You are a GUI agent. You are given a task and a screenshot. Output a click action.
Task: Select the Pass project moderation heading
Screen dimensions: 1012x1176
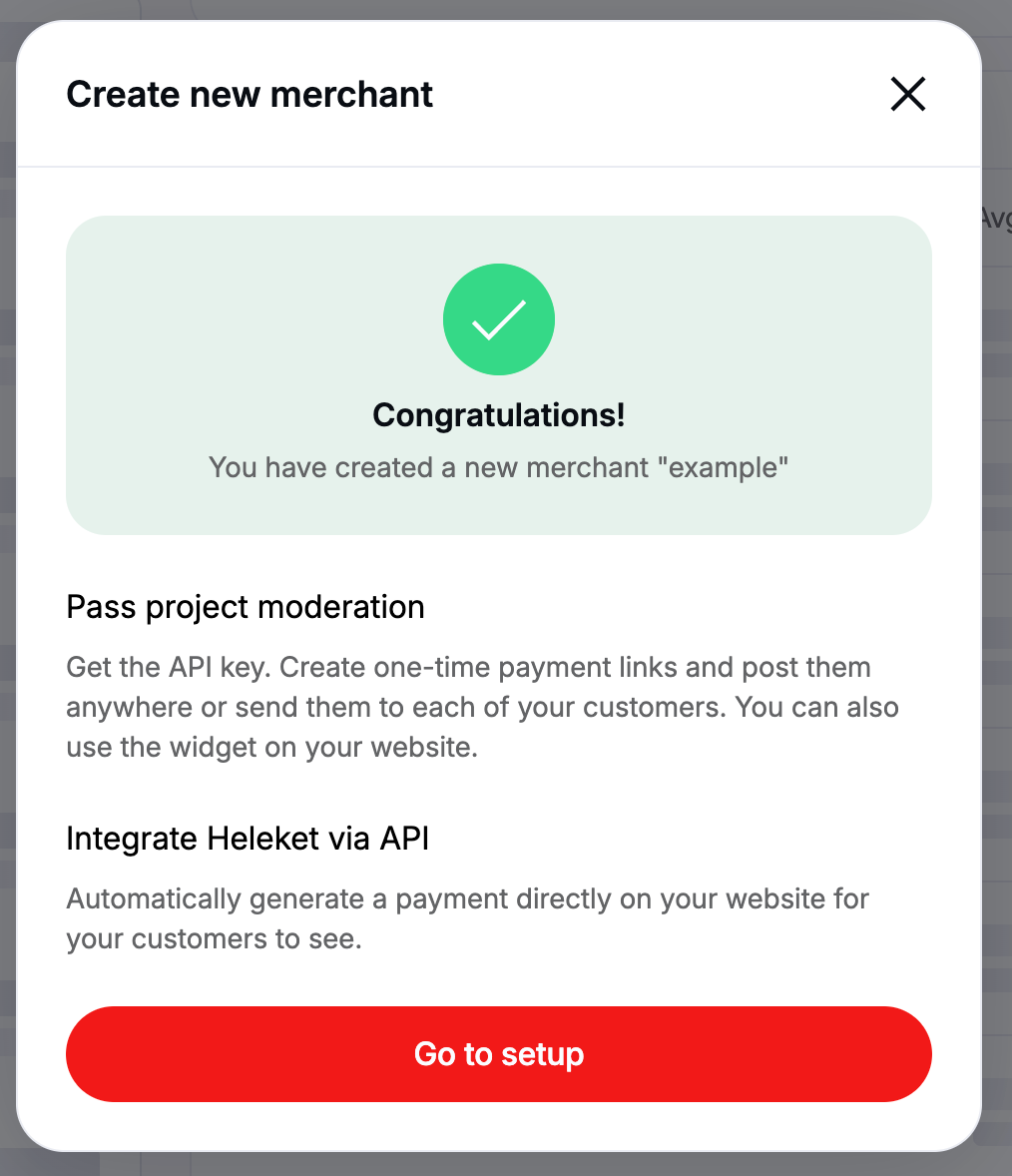(x=246, y=607)
